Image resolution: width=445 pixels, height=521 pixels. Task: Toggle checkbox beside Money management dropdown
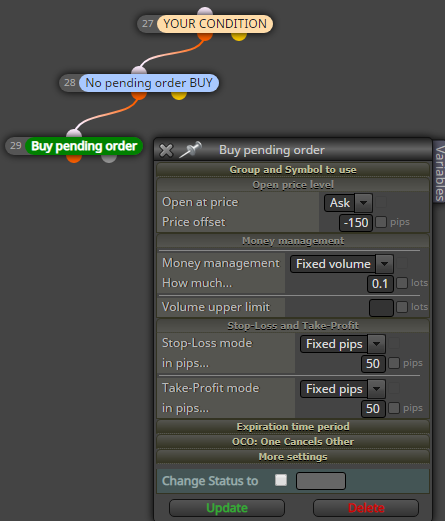point(402,263)
